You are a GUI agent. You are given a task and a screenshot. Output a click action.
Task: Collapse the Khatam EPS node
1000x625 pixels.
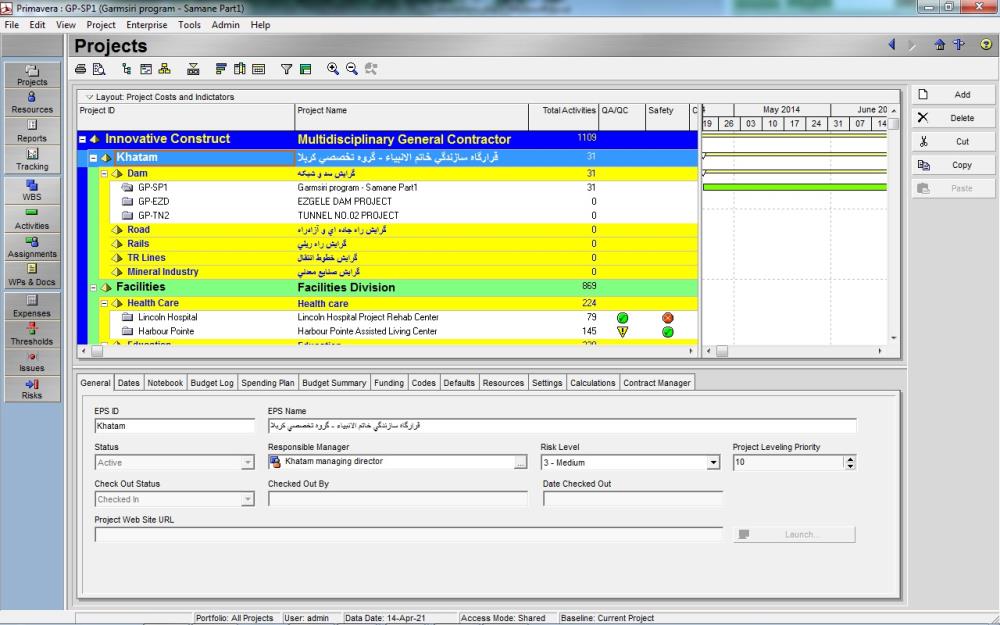tap(93, 158)
